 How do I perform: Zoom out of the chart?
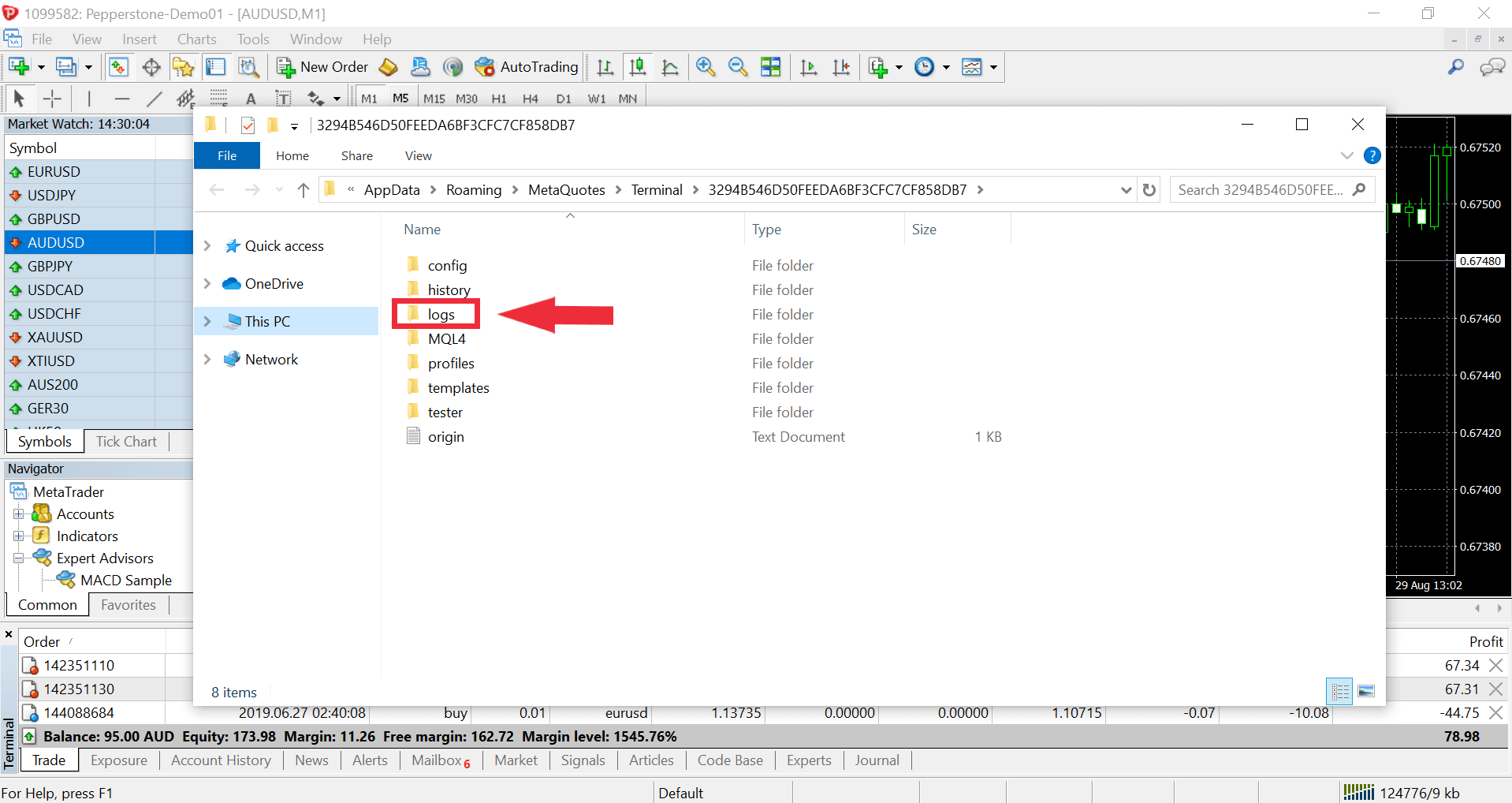click(x=738, y=67)
